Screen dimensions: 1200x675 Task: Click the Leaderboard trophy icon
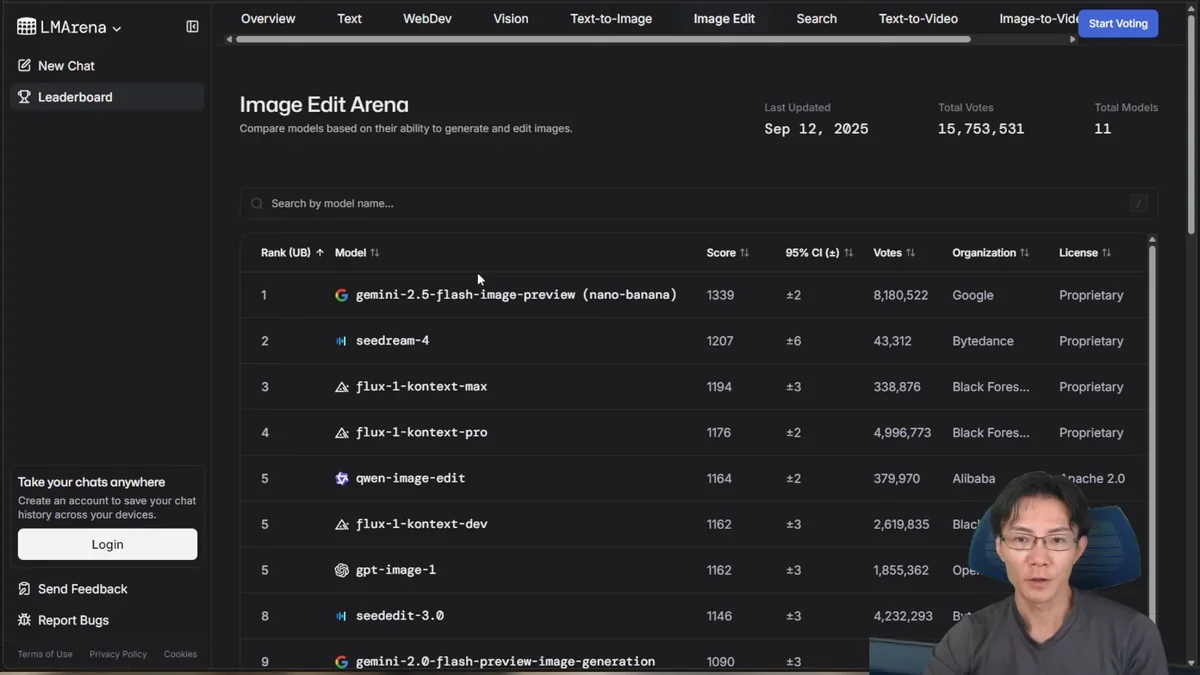click(24, 97)
